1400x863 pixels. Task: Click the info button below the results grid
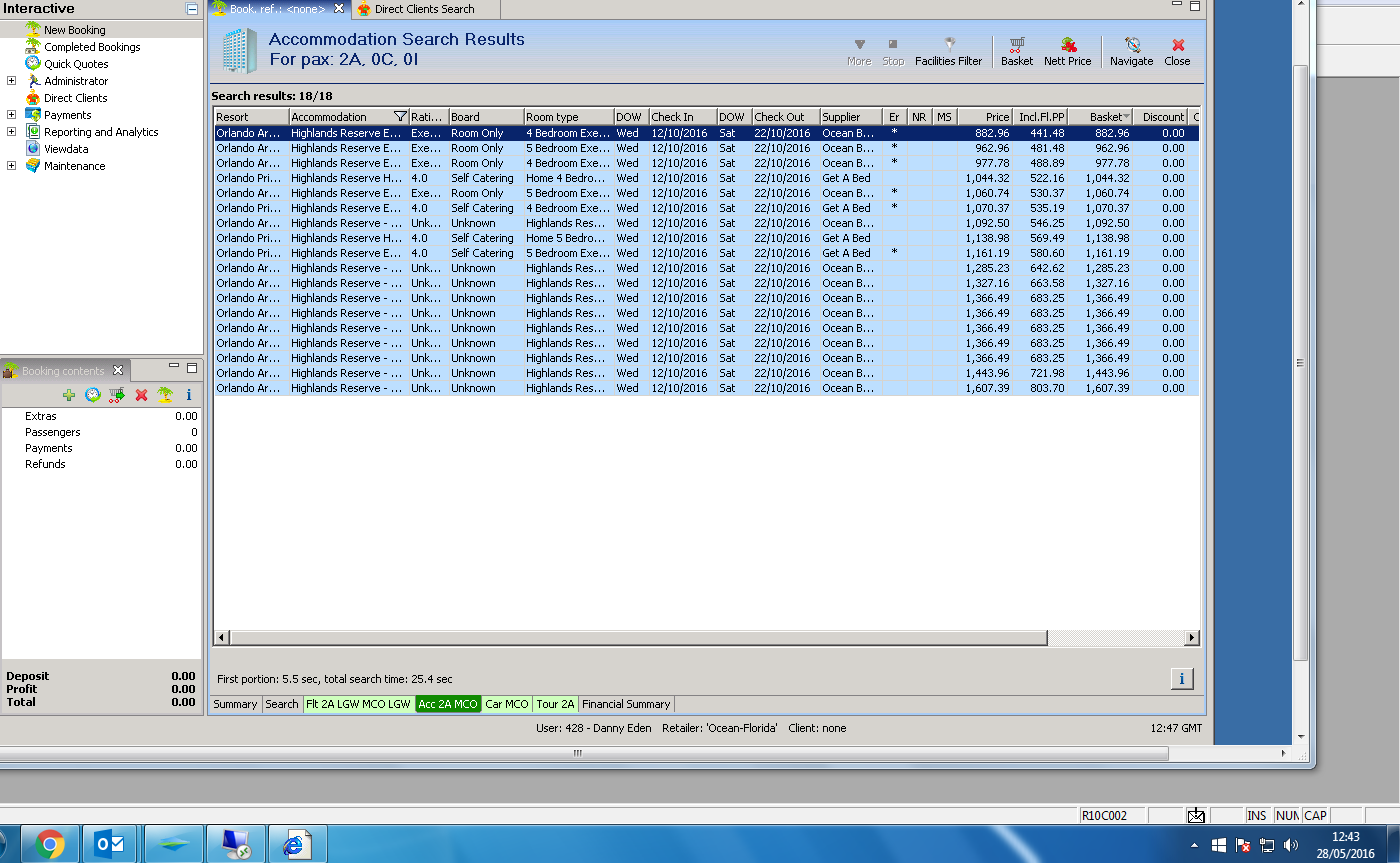coord(1181,679)
